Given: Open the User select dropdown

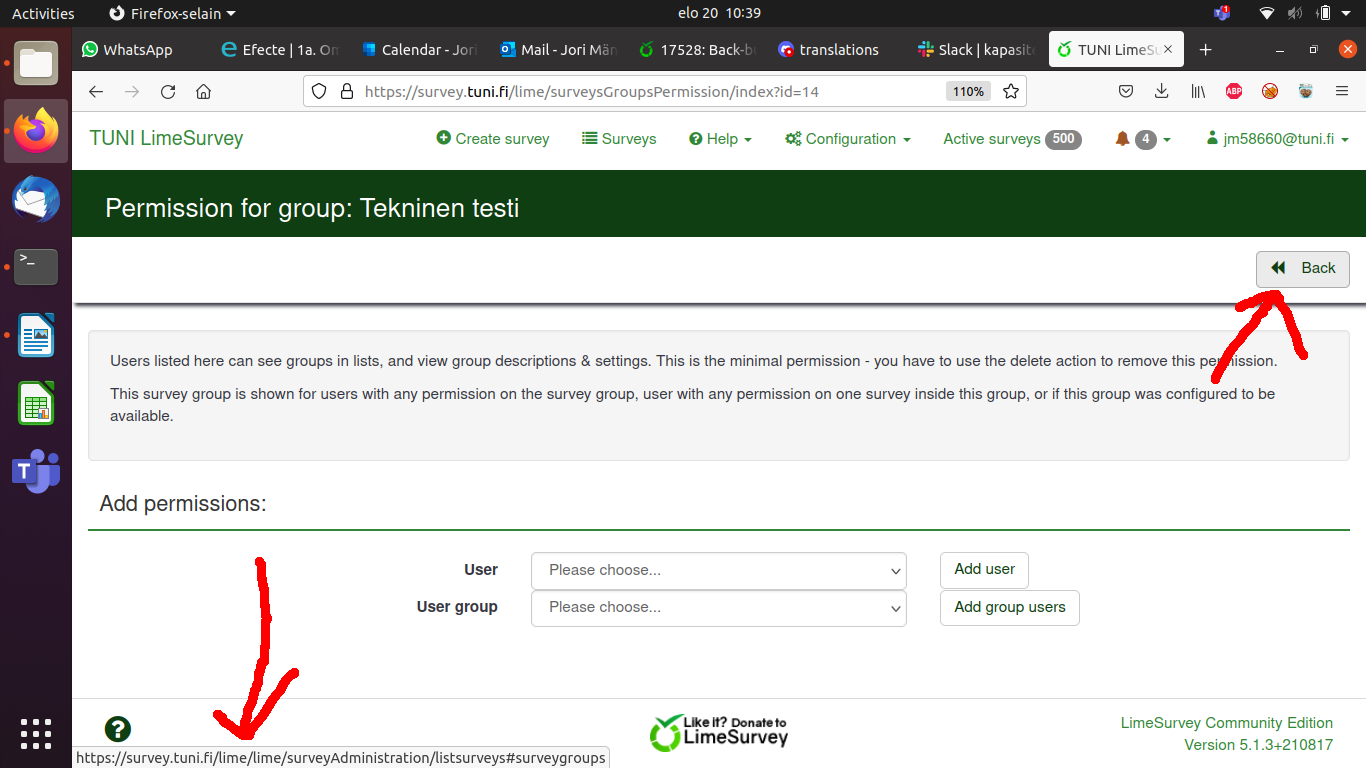Looking at the screenshot, I should [x=718, y=571].
